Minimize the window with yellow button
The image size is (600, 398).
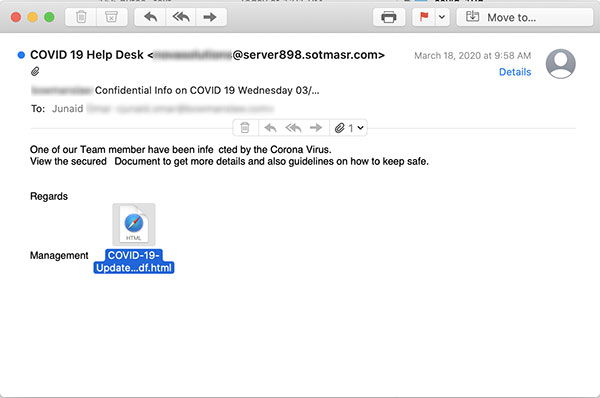33,17
